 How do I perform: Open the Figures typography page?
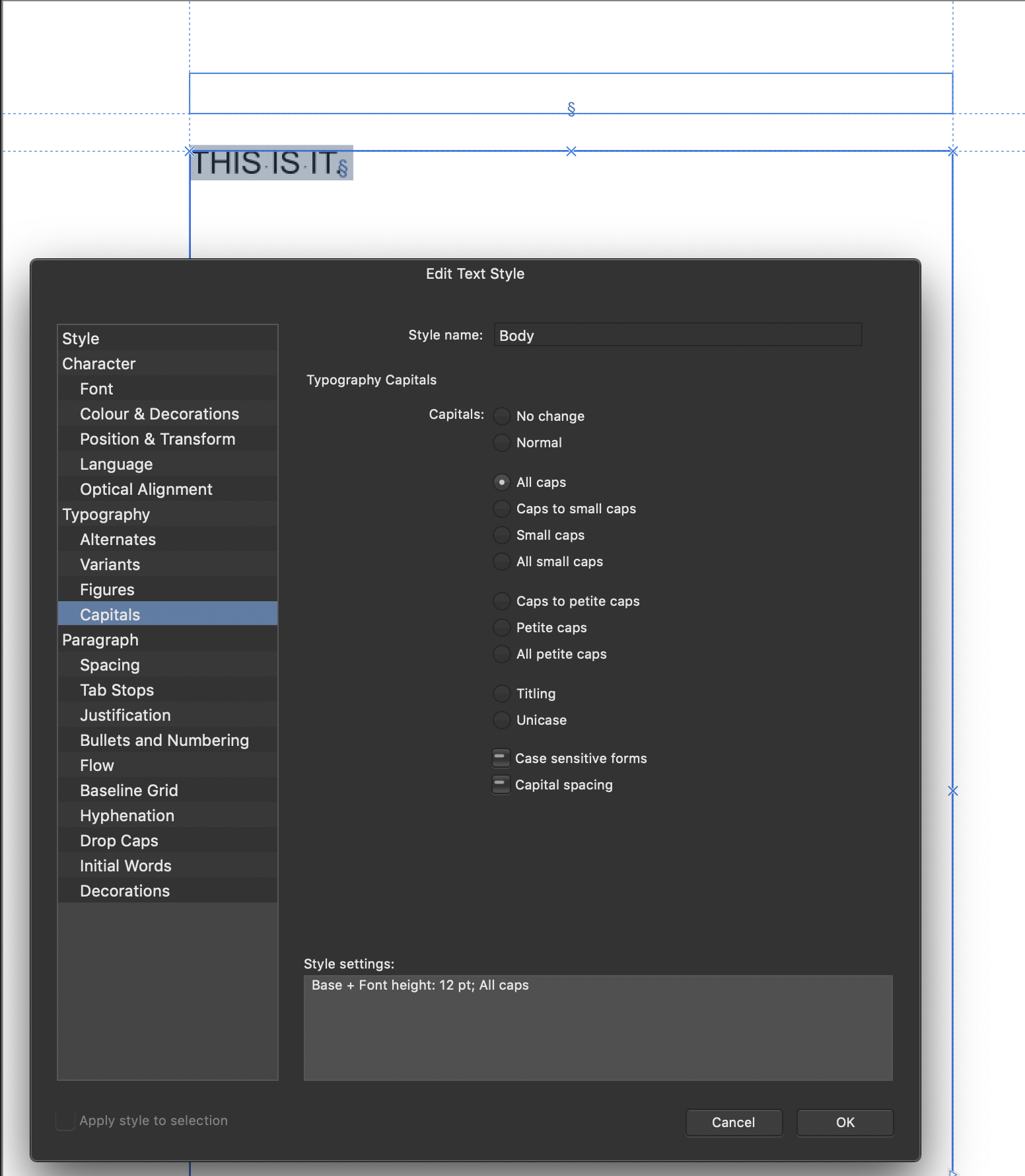[168, 589]
